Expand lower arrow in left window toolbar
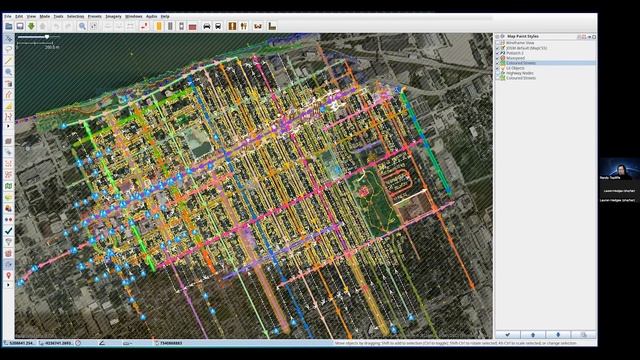 (x=8, y=285)
